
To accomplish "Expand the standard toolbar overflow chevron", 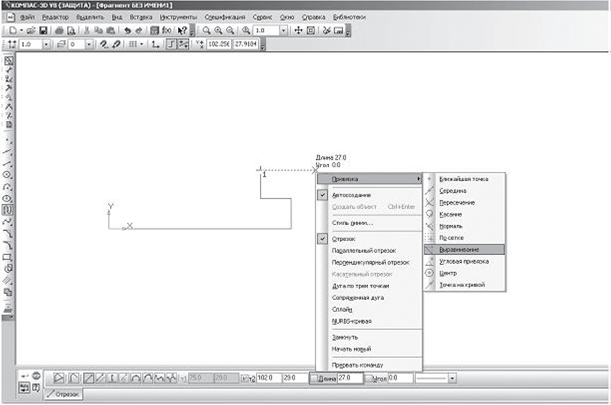I will click(192, 31).
